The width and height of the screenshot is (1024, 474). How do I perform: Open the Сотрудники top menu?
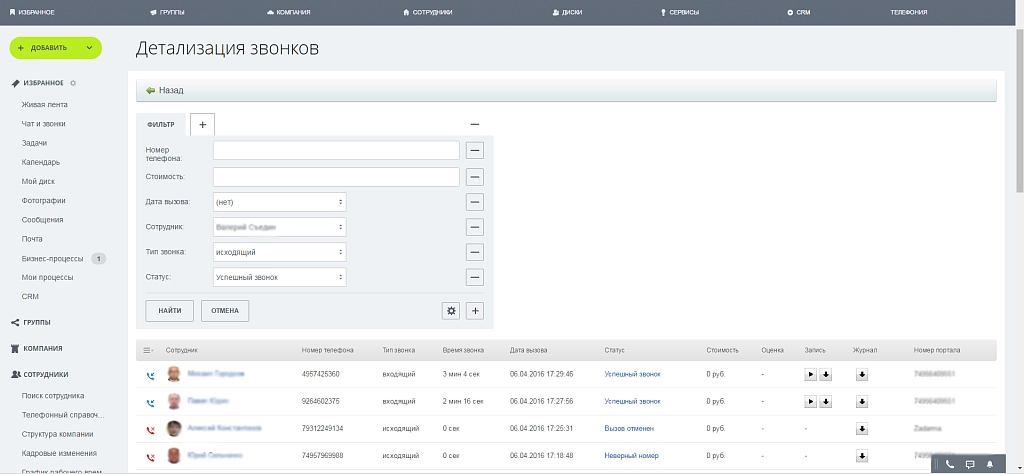(428, 12)
